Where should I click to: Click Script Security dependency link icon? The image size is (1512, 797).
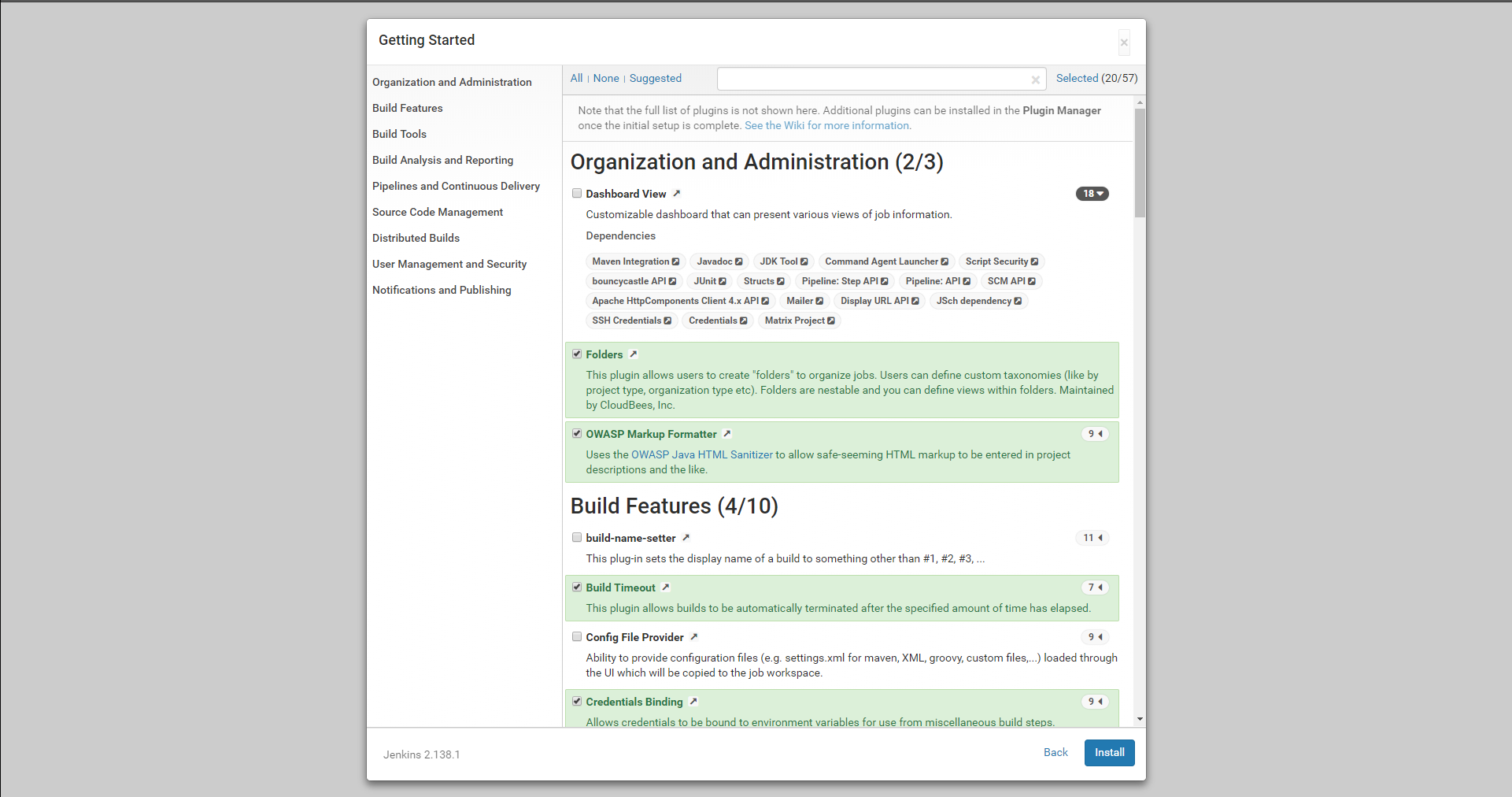coord(1034,261)
